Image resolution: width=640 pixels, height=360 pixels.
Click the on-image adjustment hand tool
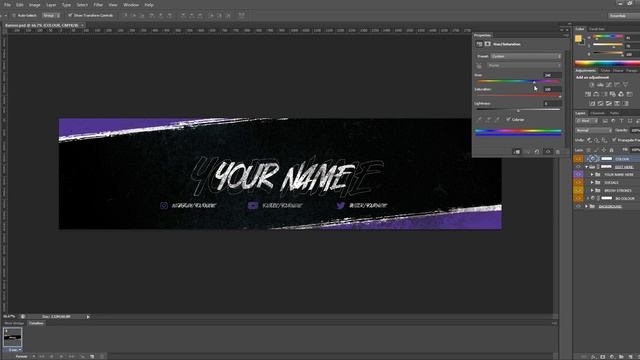coord(479,66)
